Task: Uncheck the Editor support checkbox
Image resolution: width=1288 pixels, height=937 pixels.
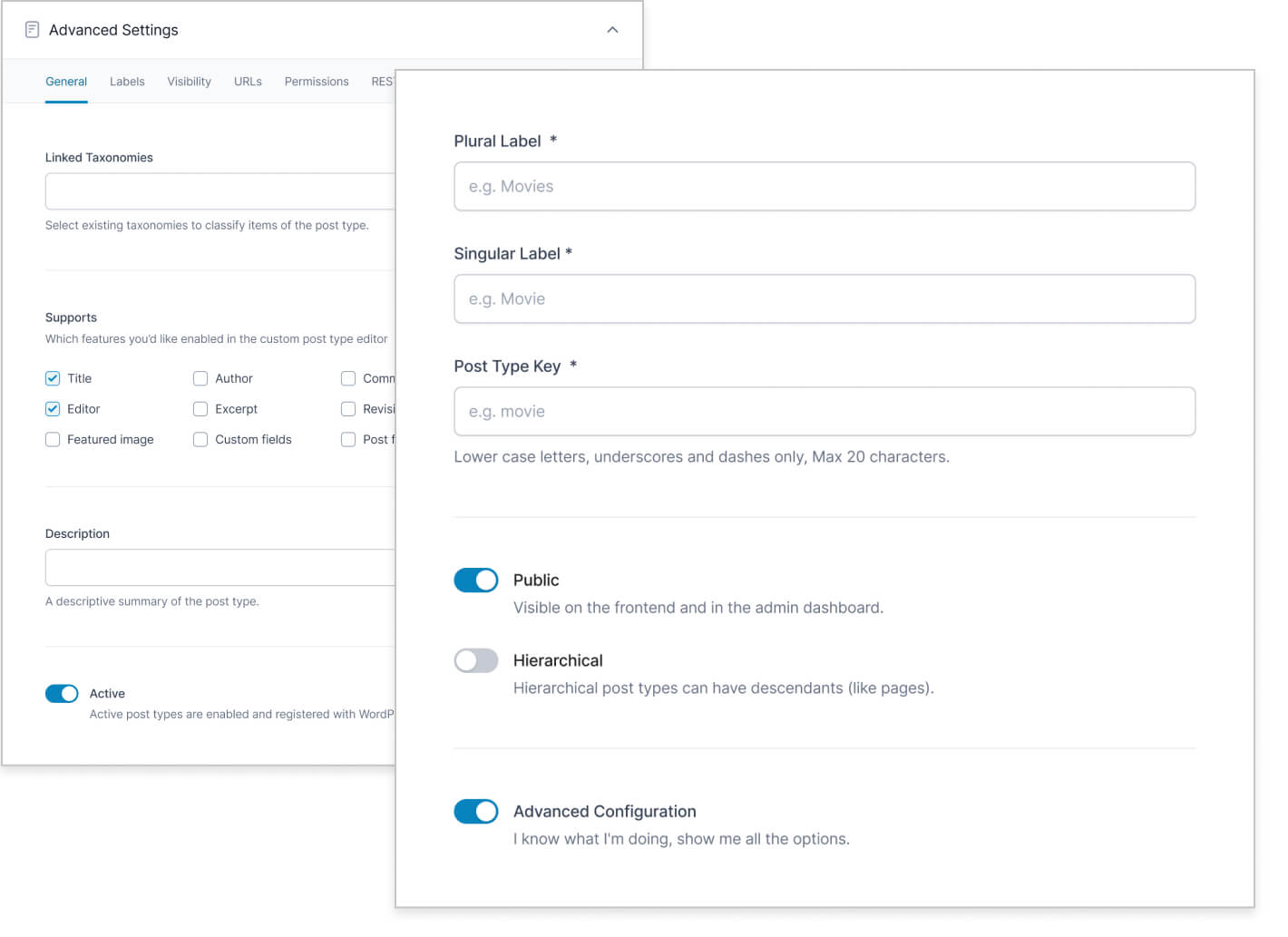Action: point(53,409)
